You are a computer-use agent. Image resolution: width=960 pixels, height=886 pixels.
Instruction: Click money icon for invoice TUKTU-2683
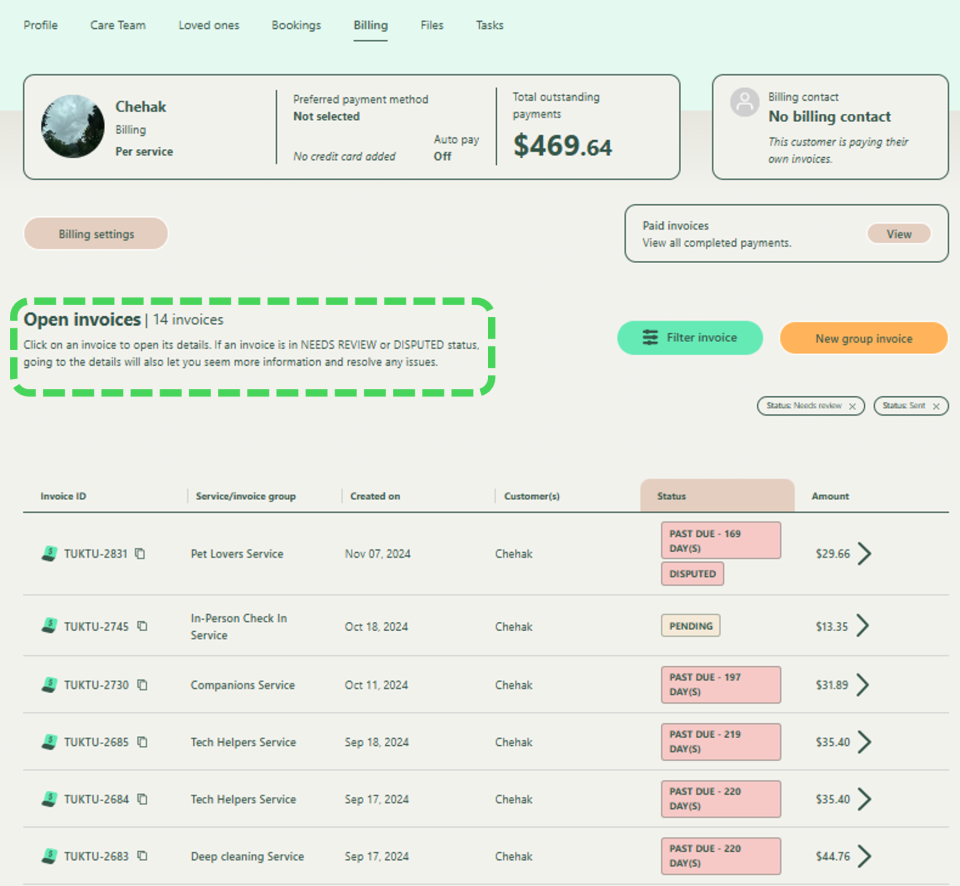[x=49, y=856]
